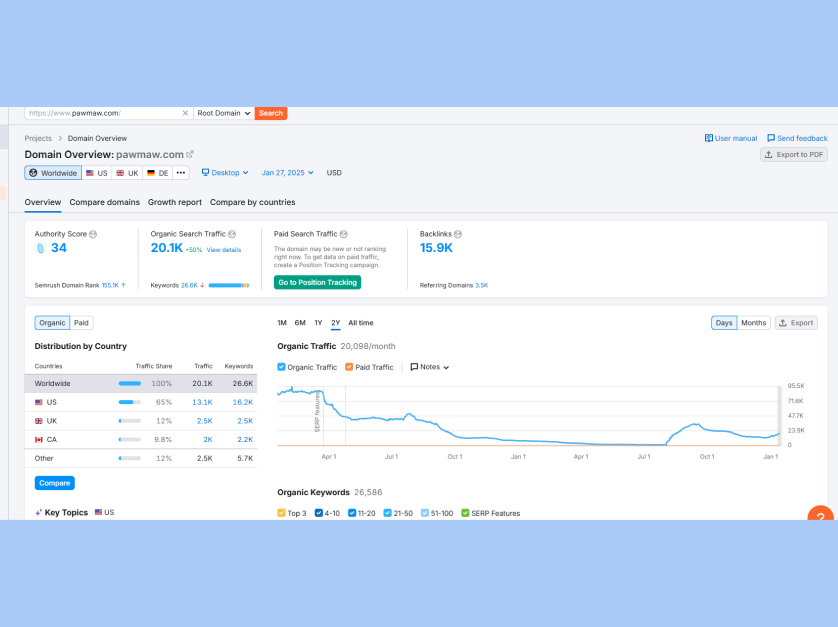
Task: Select the Germany (DE) flag filter
Action: [158, 173]
